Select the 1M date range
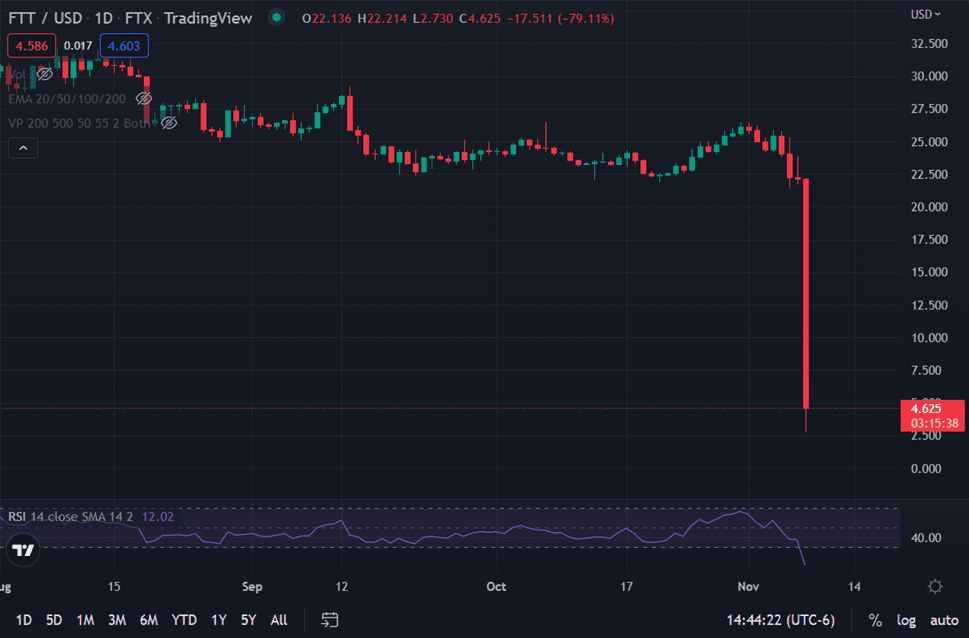 click(85, 620)
